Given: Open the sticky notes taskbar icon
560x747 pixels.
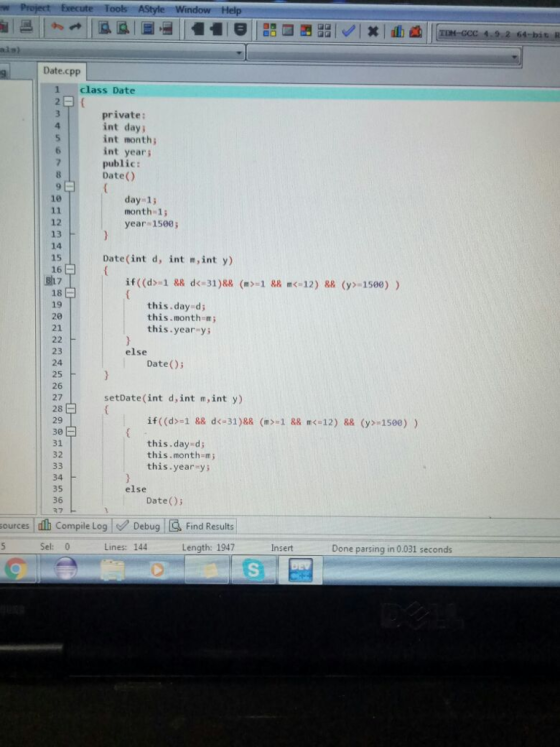Looking at the screenshot, I should click(207, 570).
